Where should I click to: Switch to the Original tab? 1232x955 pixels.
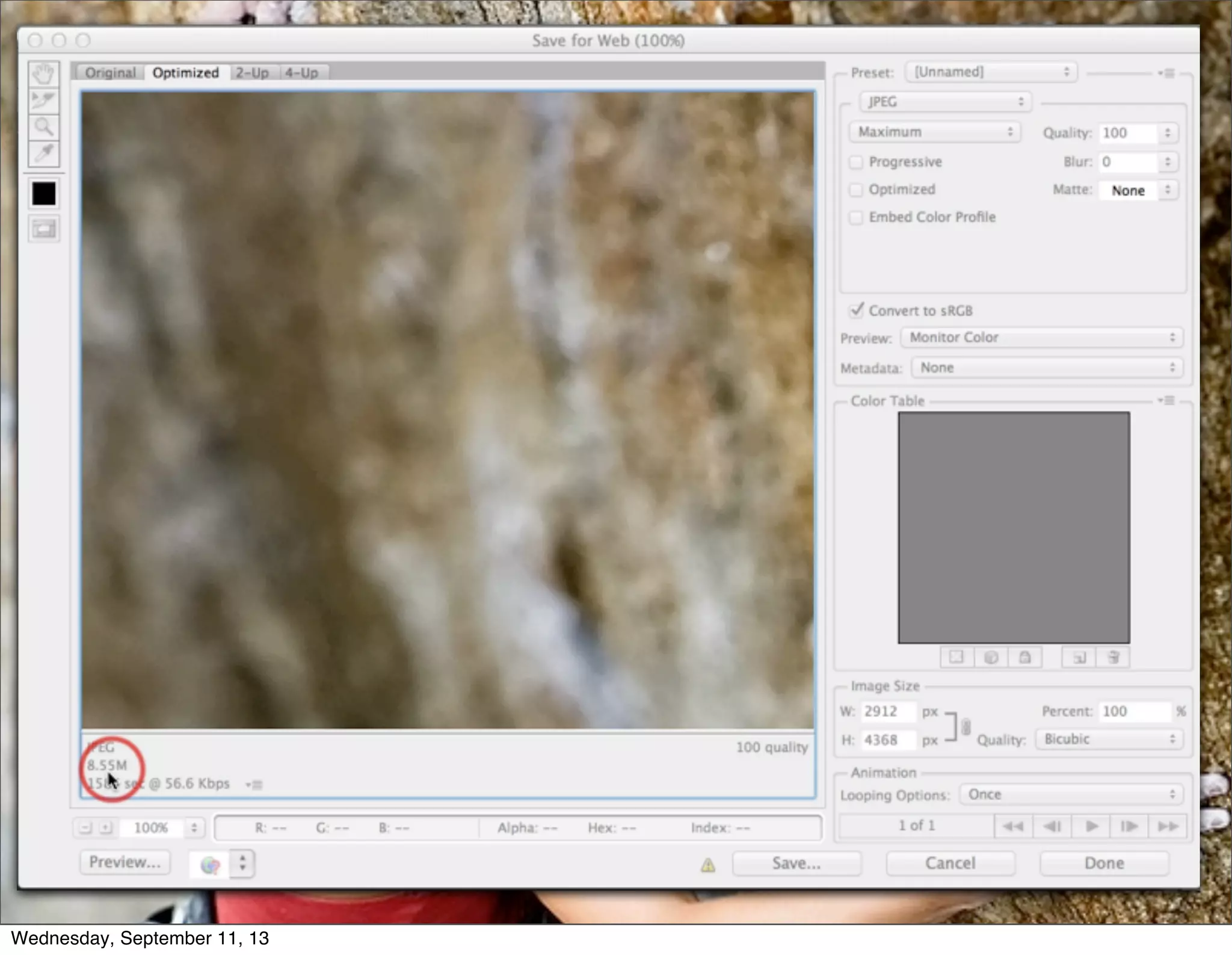(x=110, y=73)
